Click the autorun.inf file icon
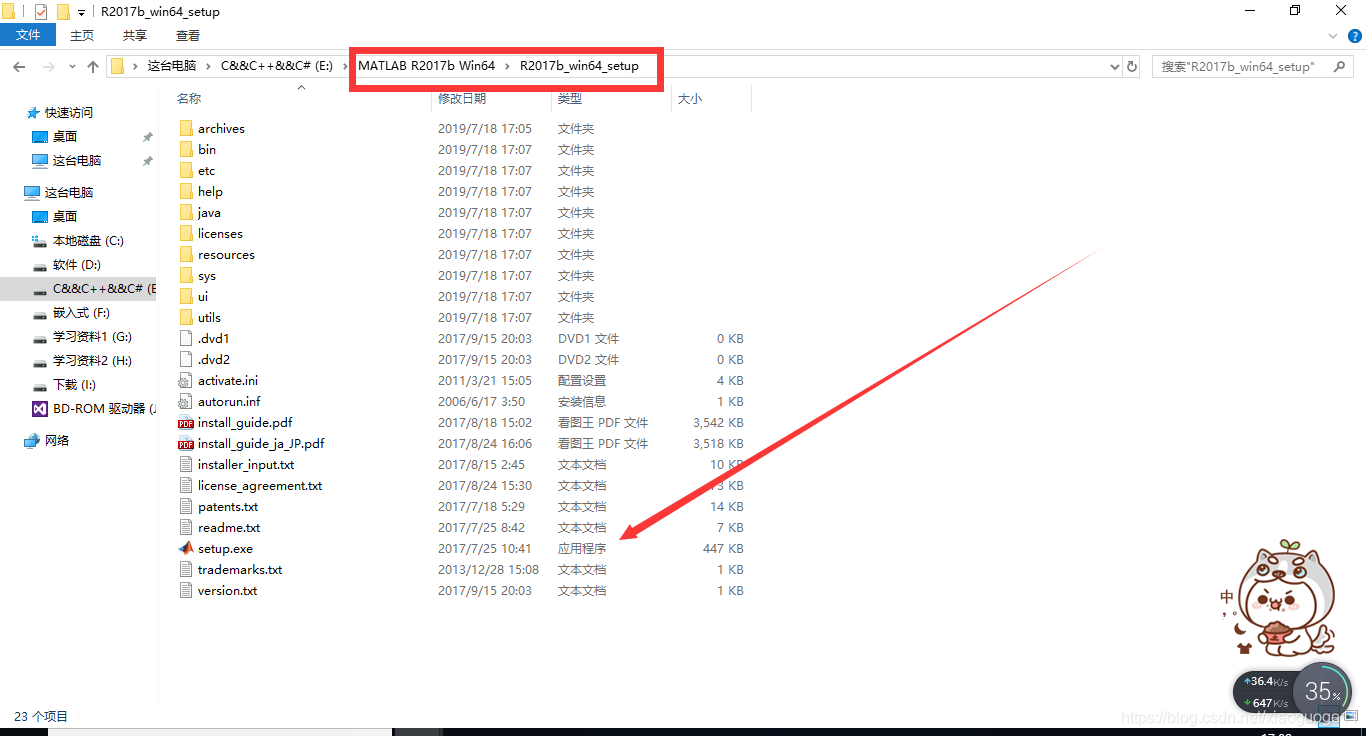Screen dimensions: 1366x736 pyautogui.click(x=186, y=401)
